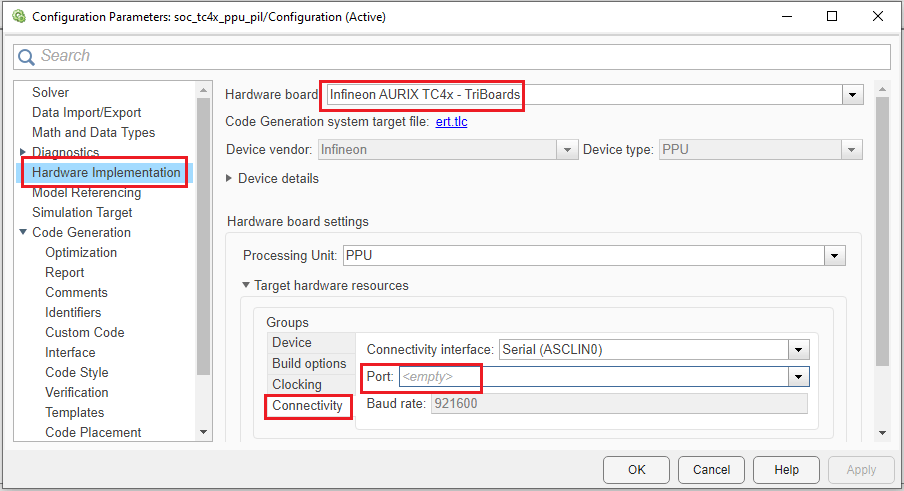Screen dimensions: 904x491
Task: Expand the Diagnostics tree node
Action: click(23, 152)
